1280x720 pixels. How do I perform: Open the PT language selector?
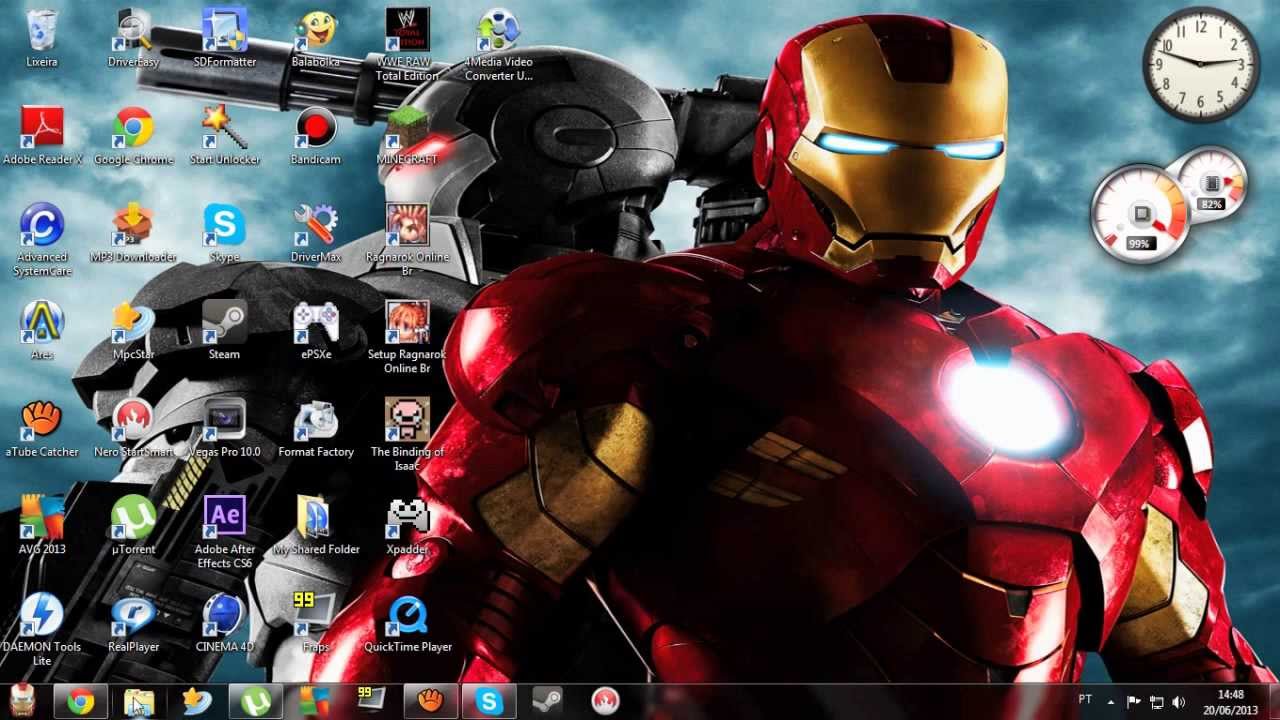(1086, 700)
